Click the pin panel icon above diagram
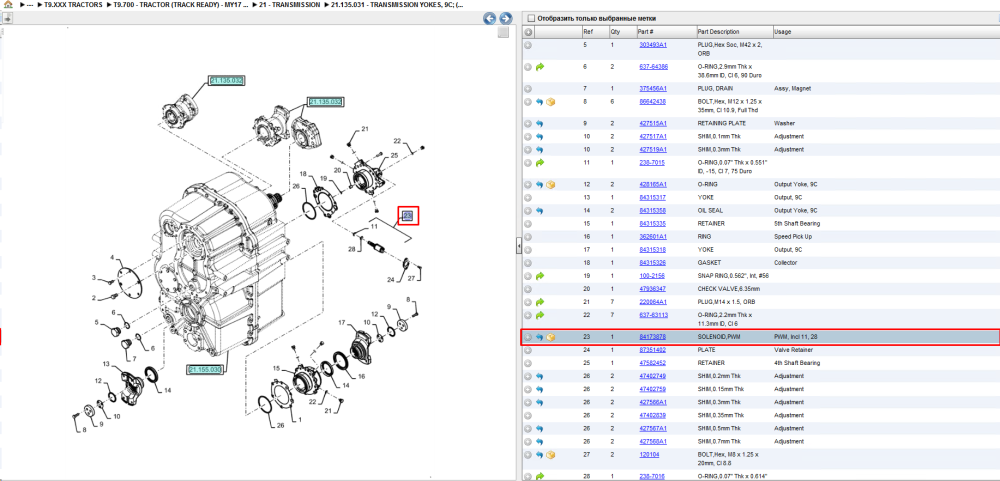This screenshot has width=1000, height=481. click(x=8, y=18)
